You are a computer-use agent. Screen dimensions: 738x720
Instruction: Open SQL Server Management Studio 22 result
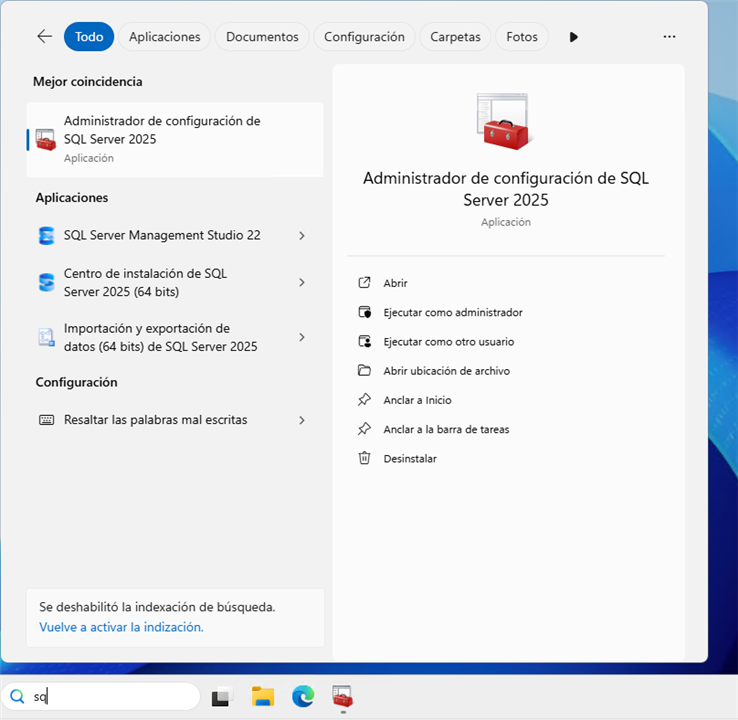pos(162,235)
